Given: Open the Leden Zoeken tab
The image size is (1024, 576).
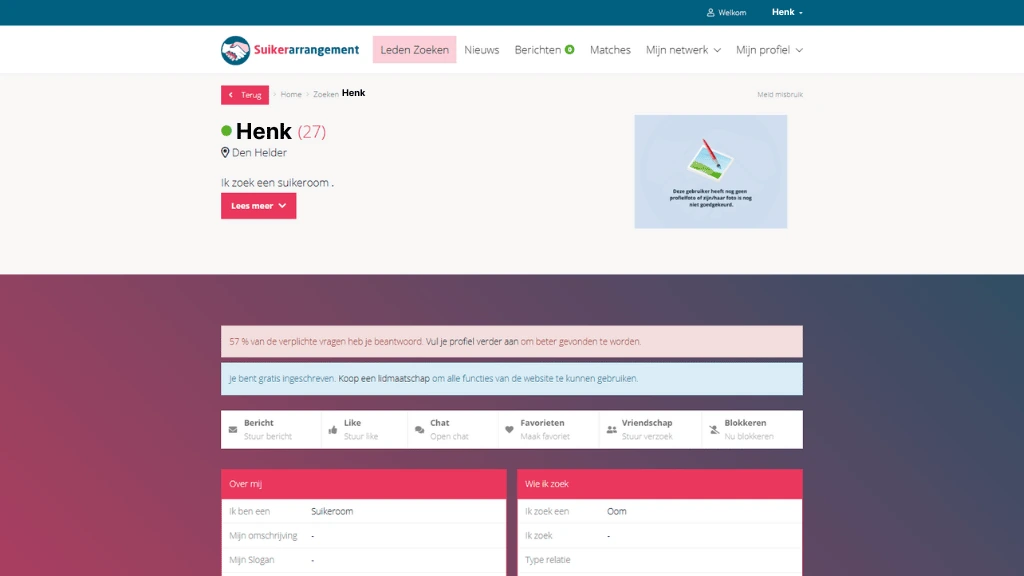Looking at the screenshot, I should (414, 50).
